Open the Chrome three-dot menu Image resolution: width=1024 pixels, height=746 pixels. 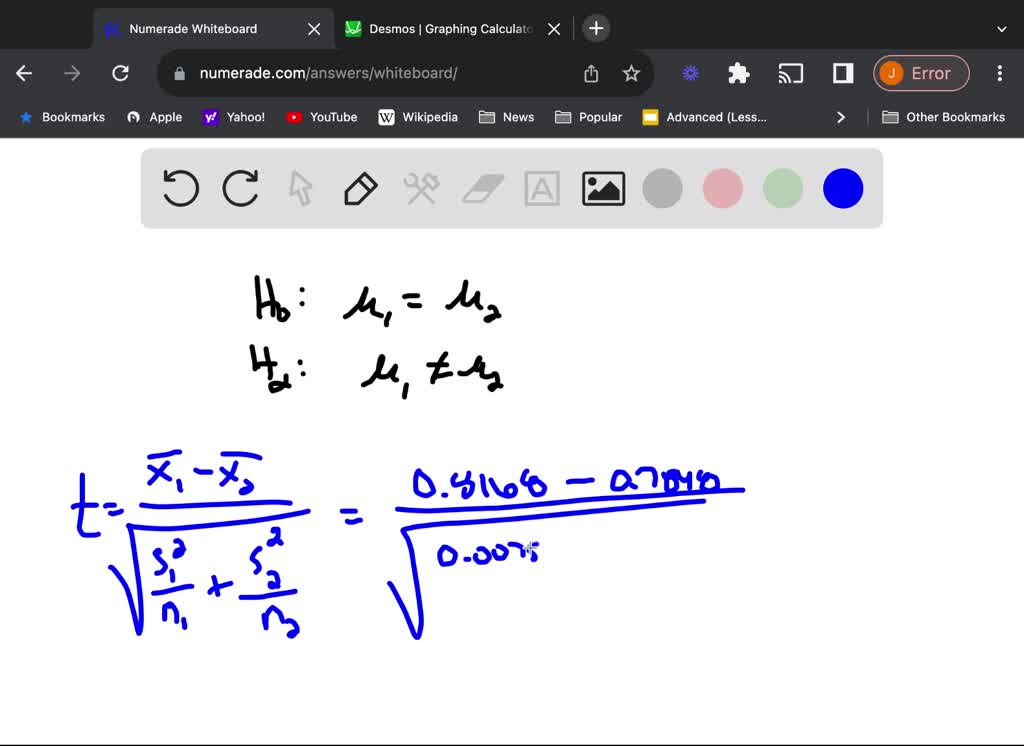pyautogui.click(x=999, y=73)
